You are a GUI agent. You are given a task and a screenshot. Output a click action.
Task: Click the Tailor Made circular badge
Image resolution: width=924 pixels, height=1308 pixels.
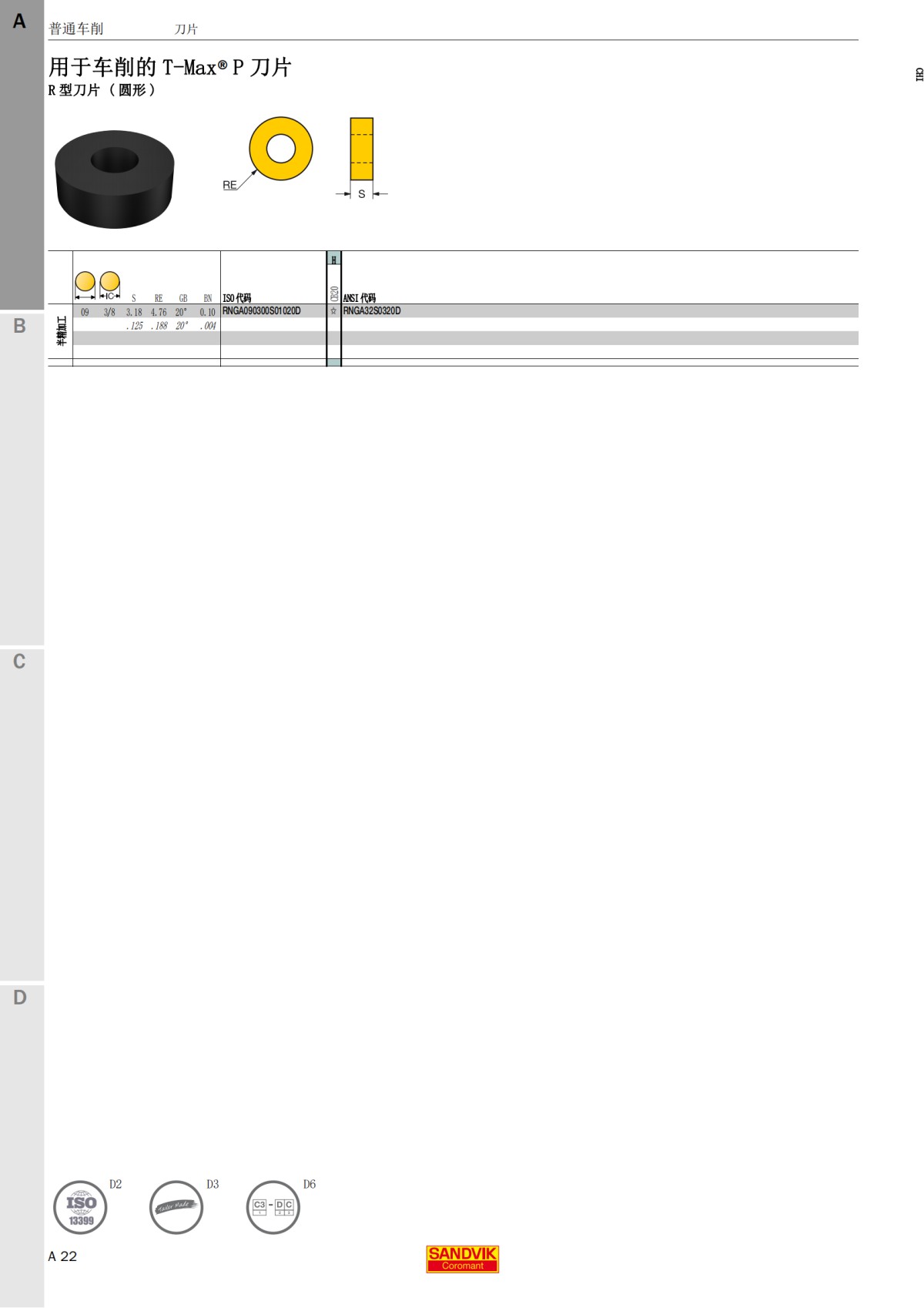pos(176,1207)
